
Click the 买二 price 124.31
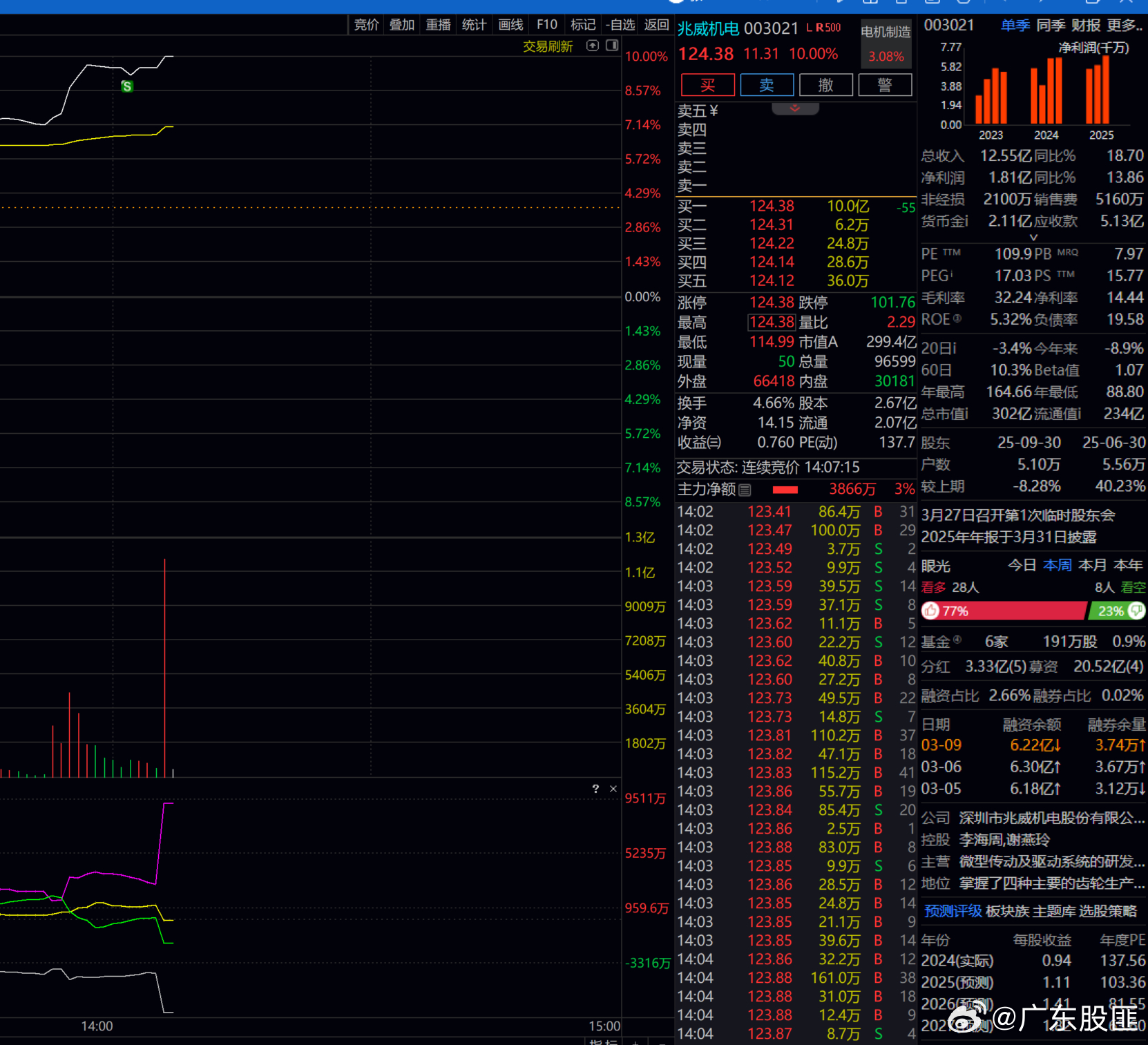(772, 224)
